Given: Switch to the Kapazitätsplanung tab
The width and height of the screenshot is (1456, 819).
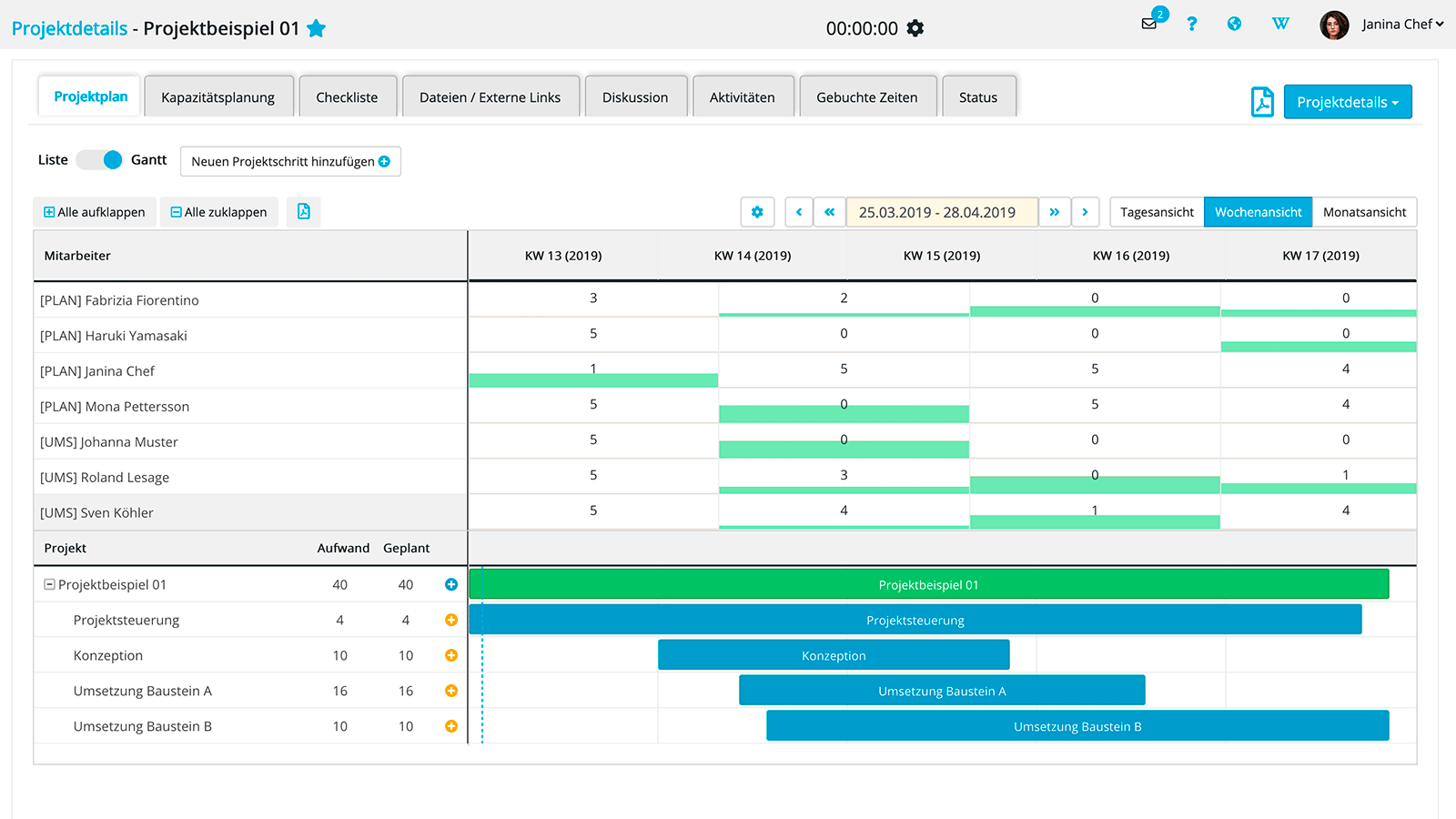Looking at the screenshot, I should 218,96.
